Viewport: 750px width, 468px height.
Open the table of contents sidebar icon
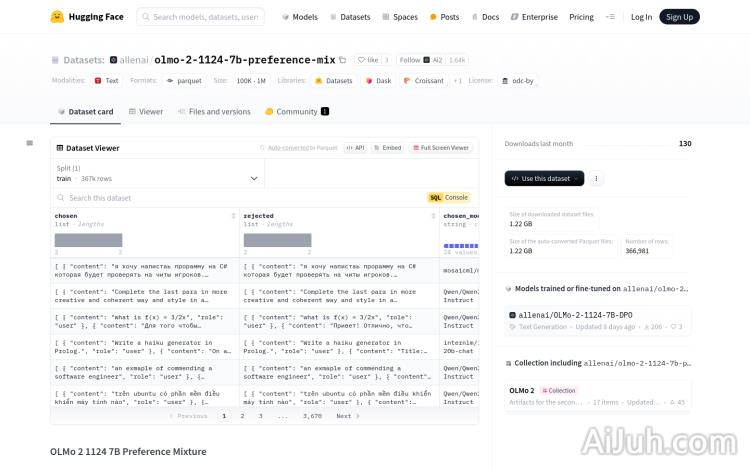pyautogui.click(x=30, y=143)
